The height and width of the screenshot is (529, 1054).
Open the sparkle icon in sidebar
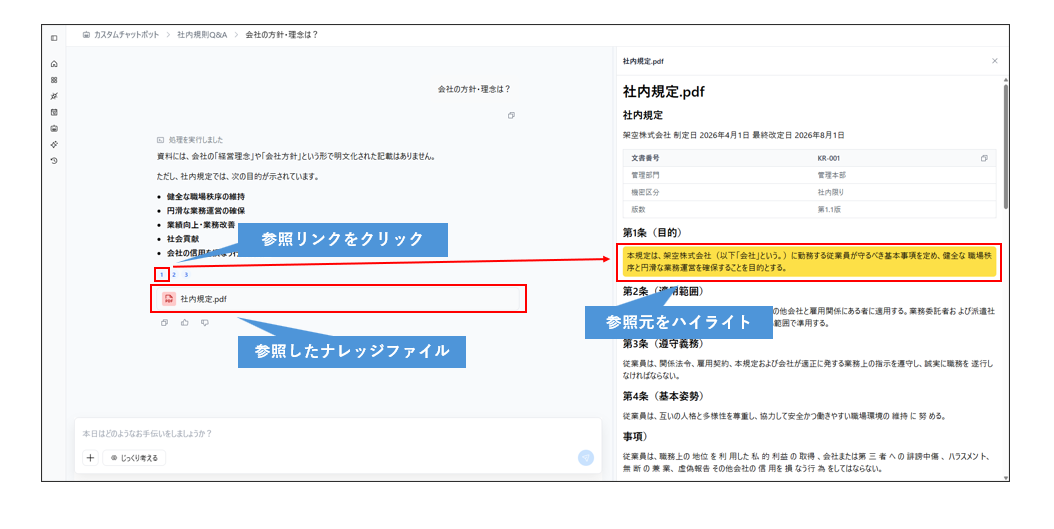tap(54, 145)
